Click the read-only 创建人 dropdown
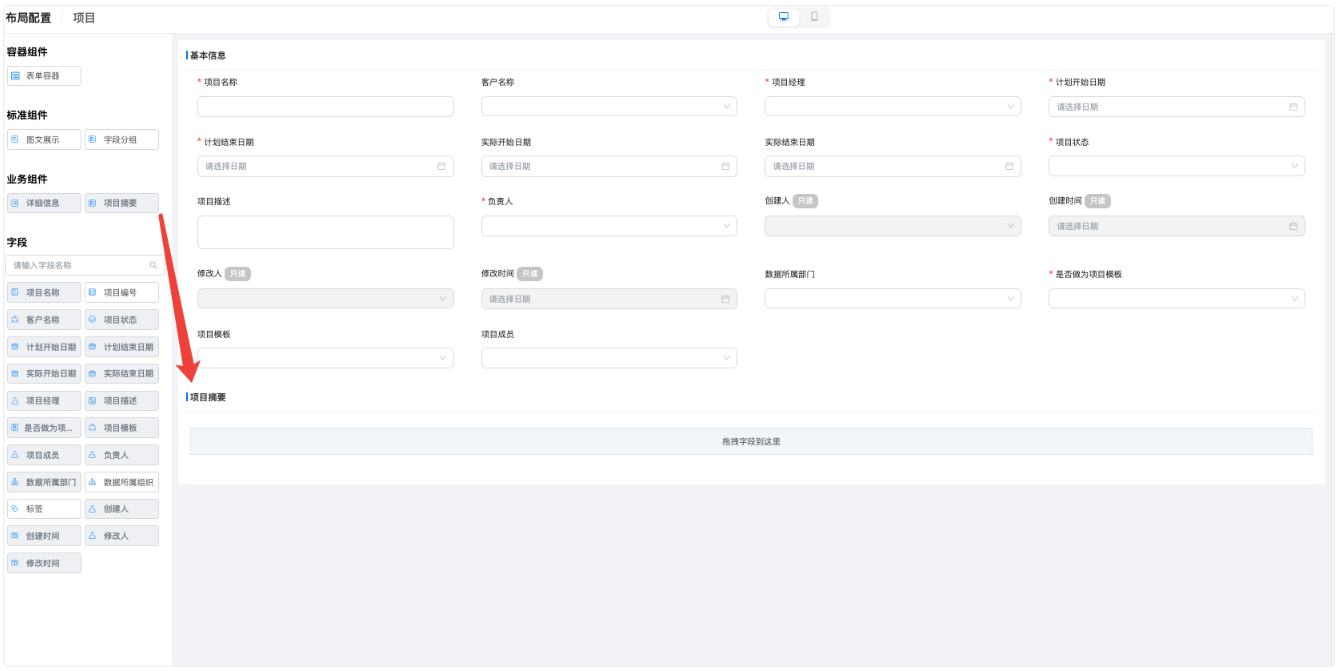 click(893, 226)
